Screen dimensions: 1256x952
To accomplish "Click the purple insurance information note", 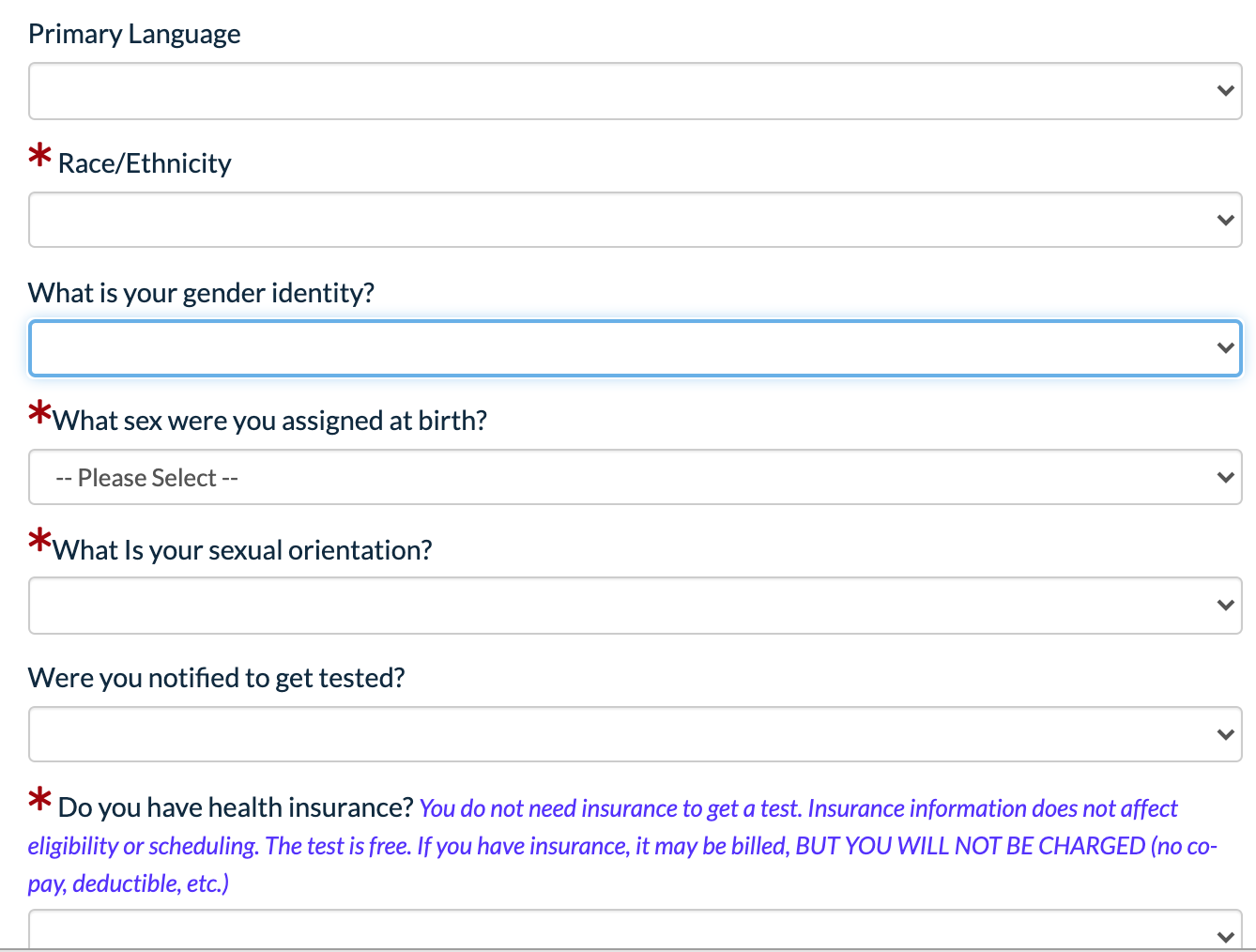I will [x=623, y=846].
